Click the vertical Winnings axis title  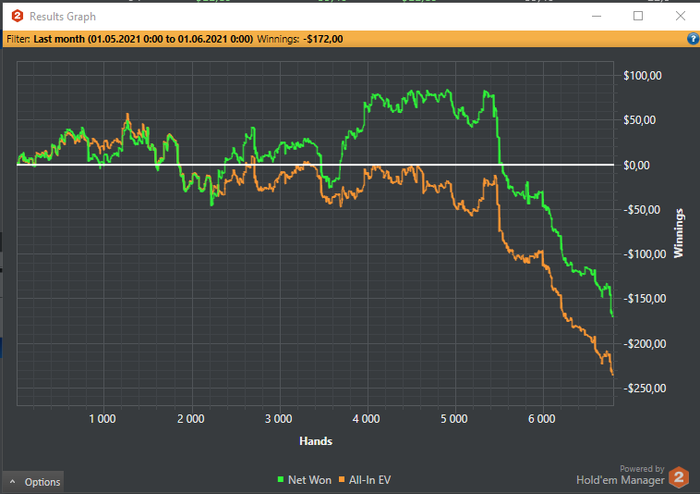[x=679, y=233]
